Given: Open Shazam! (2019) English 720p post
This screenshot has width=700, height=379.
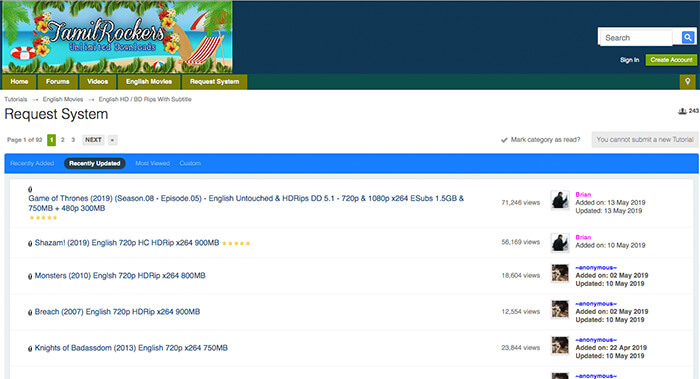Looking at the screenshot, I should pyautogui.click(x=127, y=243).
